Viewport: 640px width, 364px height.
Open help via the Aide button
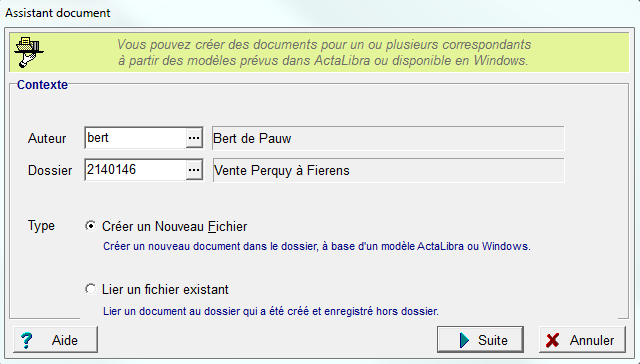pos(56,340)
